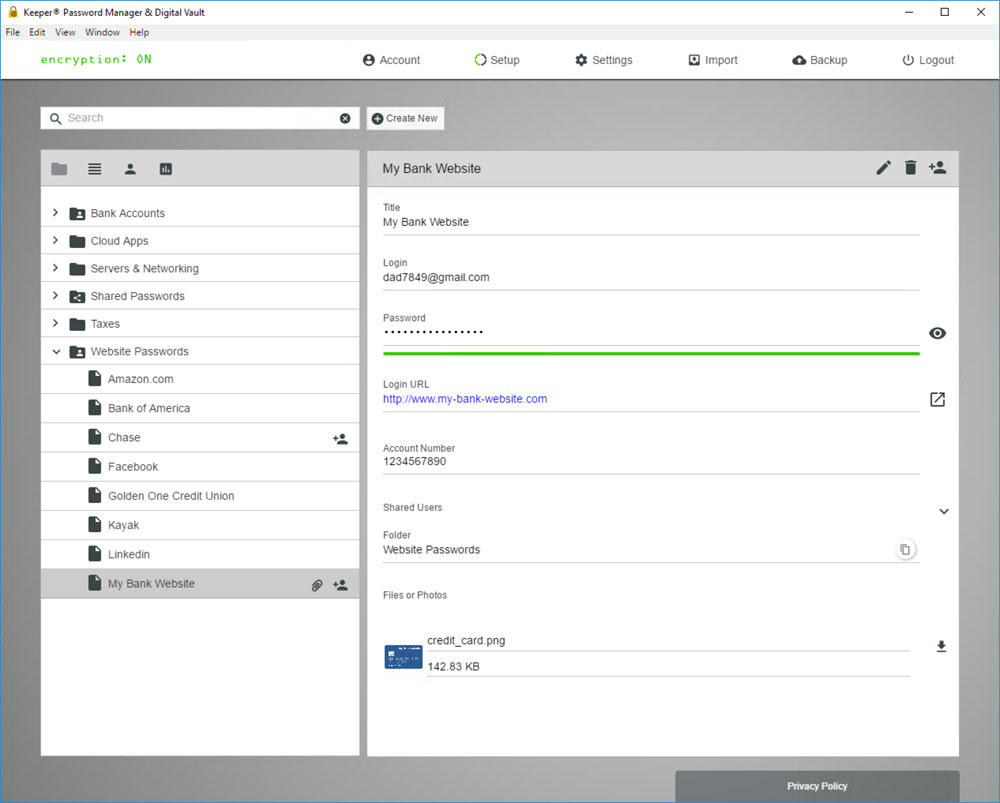
Task: Click the Settings gear icon
Action: 581,60
